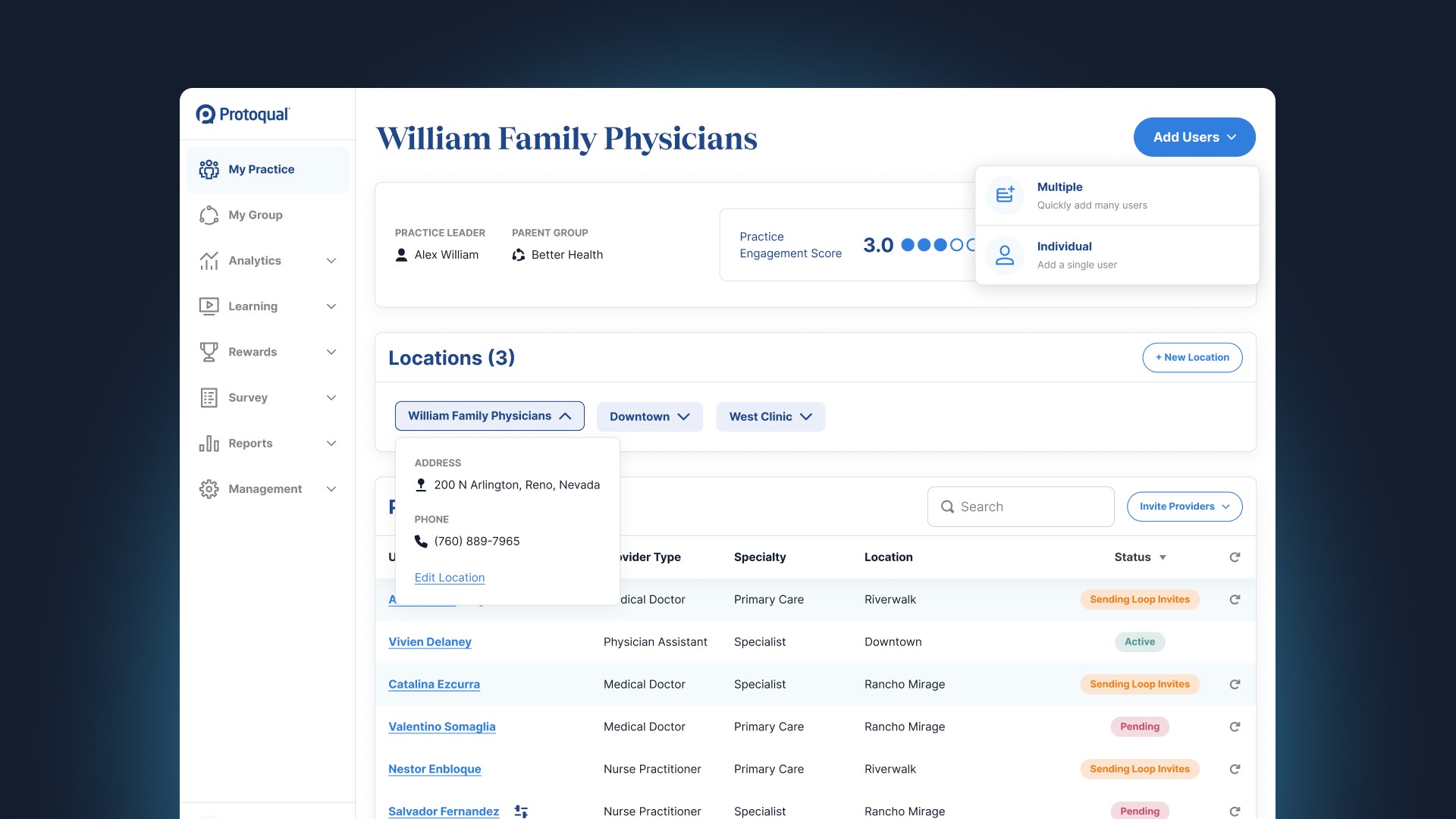1456x819 pixels.
Task: Click the Individual user icon
Action: 1005,255
